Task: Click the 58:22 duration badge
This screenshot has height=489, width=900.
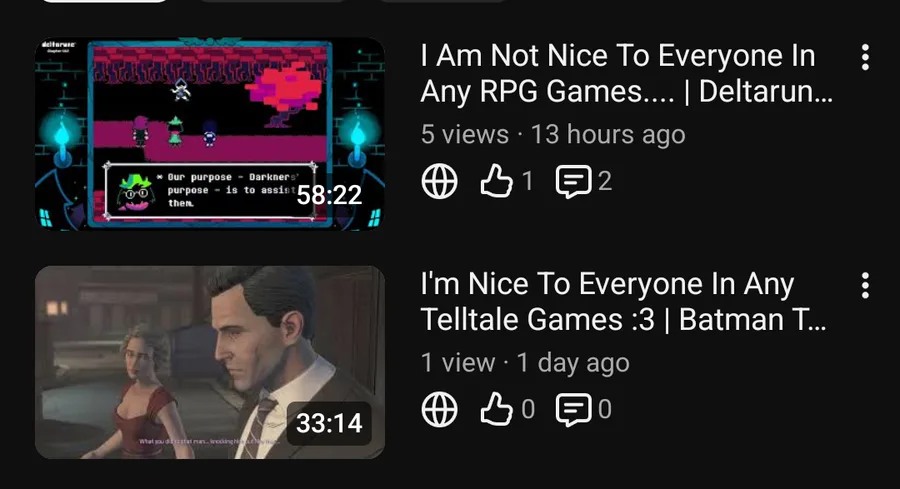Action: click(x=329, y=195)
